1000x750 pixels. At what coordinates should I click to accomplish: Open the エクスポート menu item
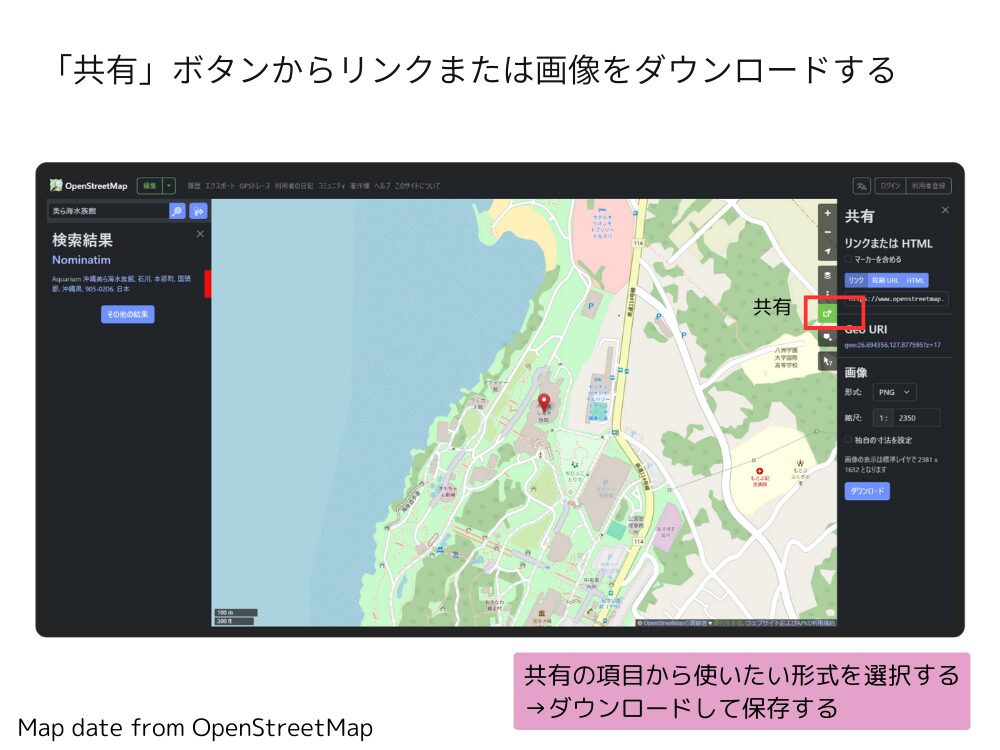220,186
